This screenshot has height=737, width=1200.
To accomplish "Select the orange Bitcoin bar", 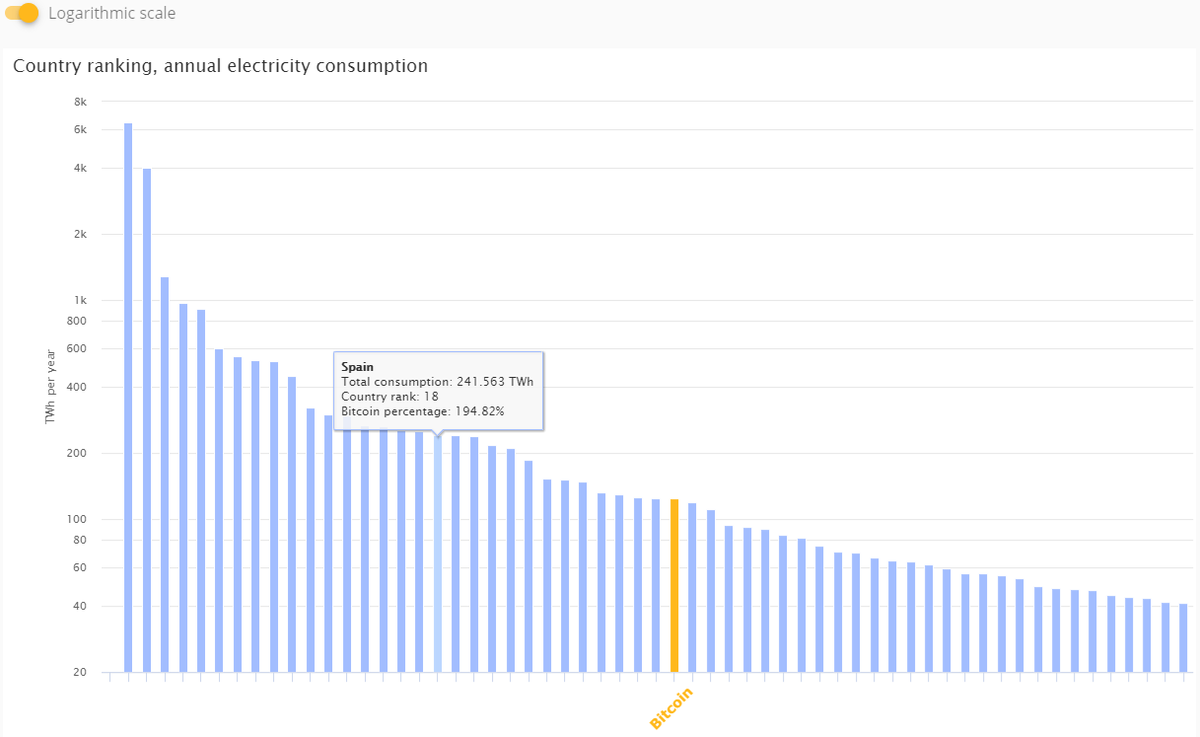I will [674, 585].
